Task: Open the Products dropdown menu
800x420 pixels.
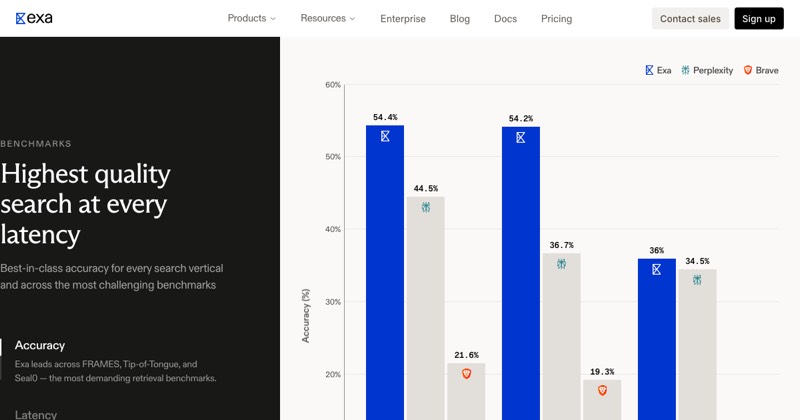Action: click(252, 18)
